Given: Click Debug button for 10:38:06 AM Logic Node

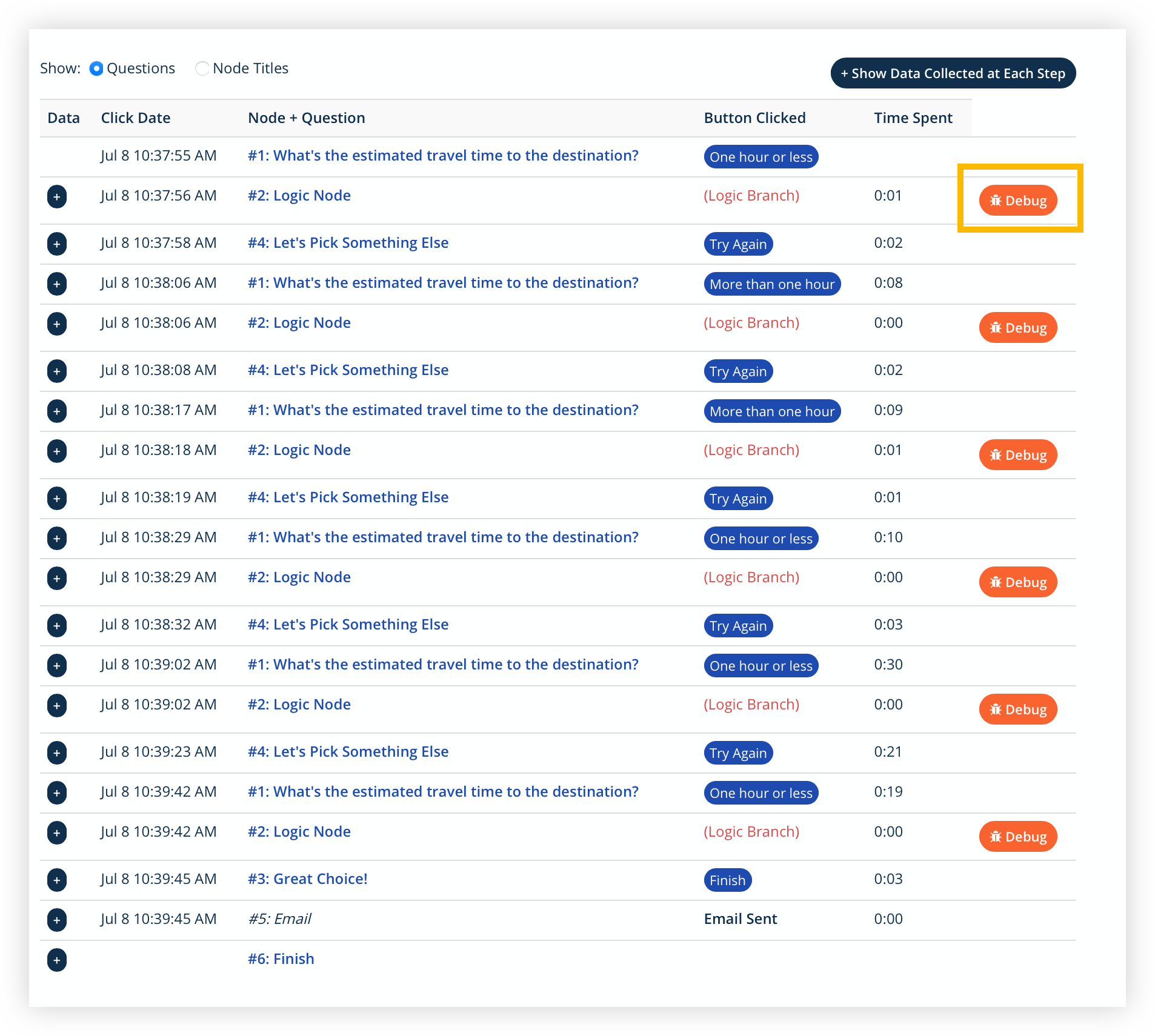Looking at the screenshot, I should 1018,328.
